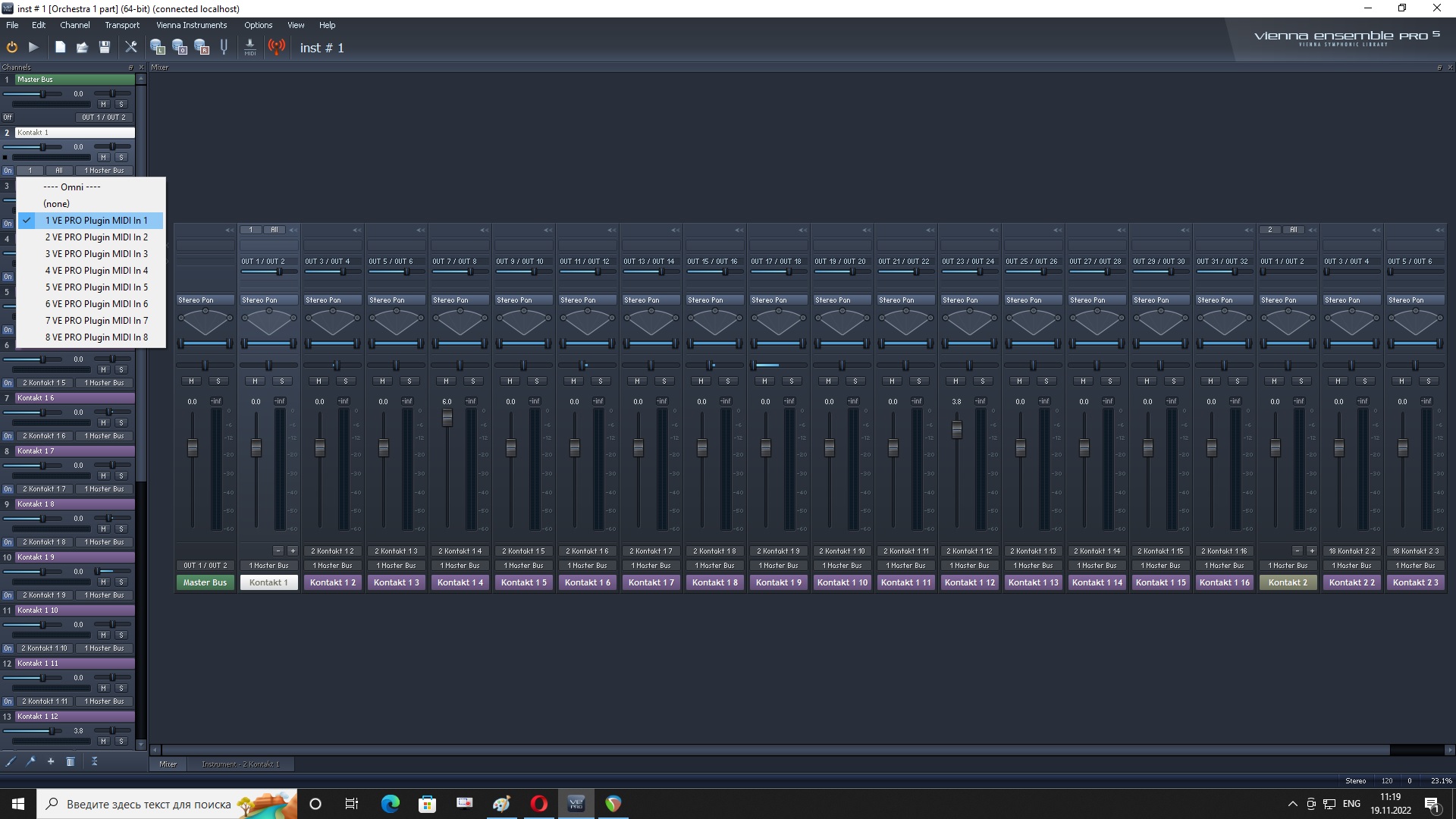The width and height of the screenshot is (1456, 819).
Task: Toggle the On button for Kontakt 1 6
Action: coord(8,436)
